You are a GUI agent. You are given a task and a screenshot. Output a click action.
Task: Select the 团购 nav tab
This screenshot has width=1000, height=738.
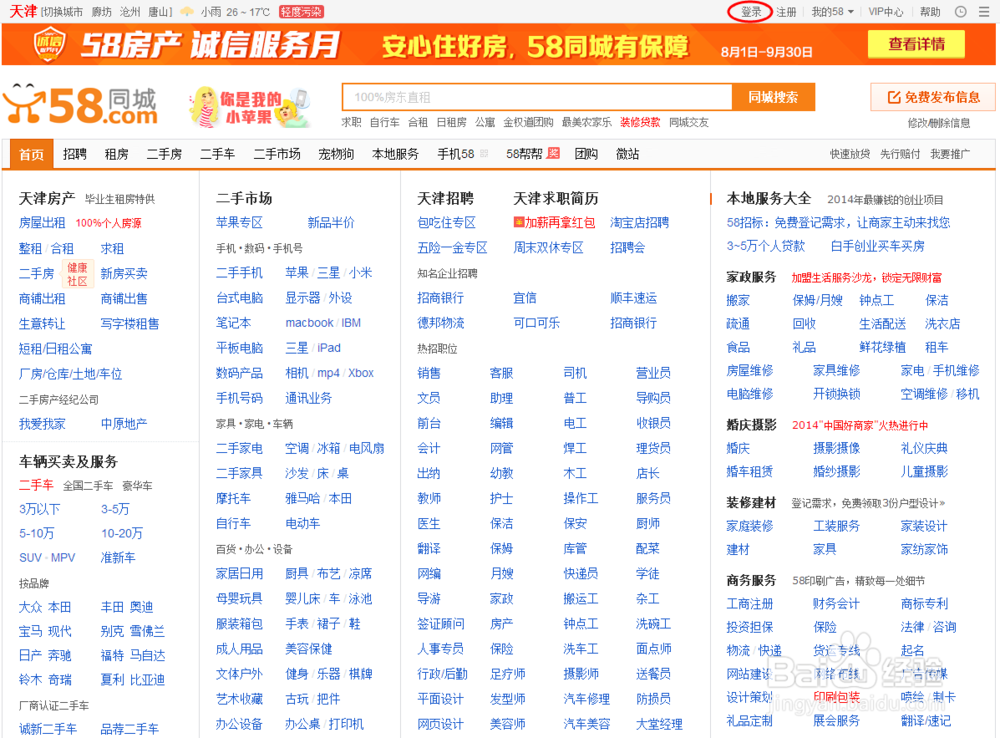586,154
